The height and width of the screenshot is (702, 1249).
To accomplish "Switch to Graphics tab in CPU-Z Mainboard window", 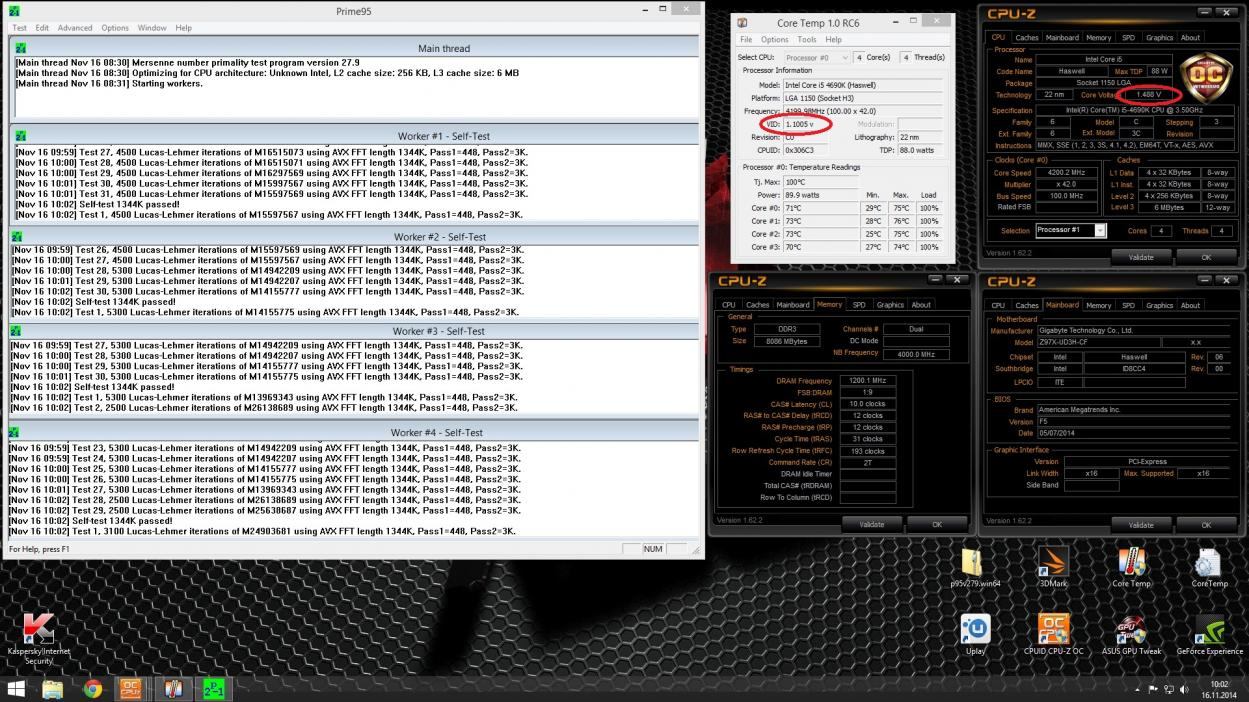I will pyautogui.click(x=1159, y=305).
